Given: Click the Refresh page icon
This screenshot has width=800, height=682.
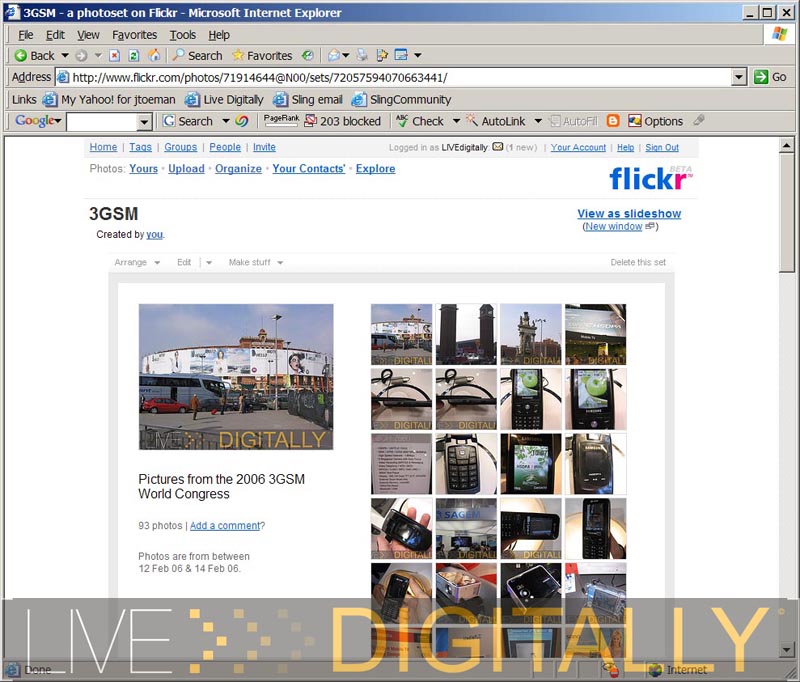Looking at the screenshot, I should click(x=134, y=56).
